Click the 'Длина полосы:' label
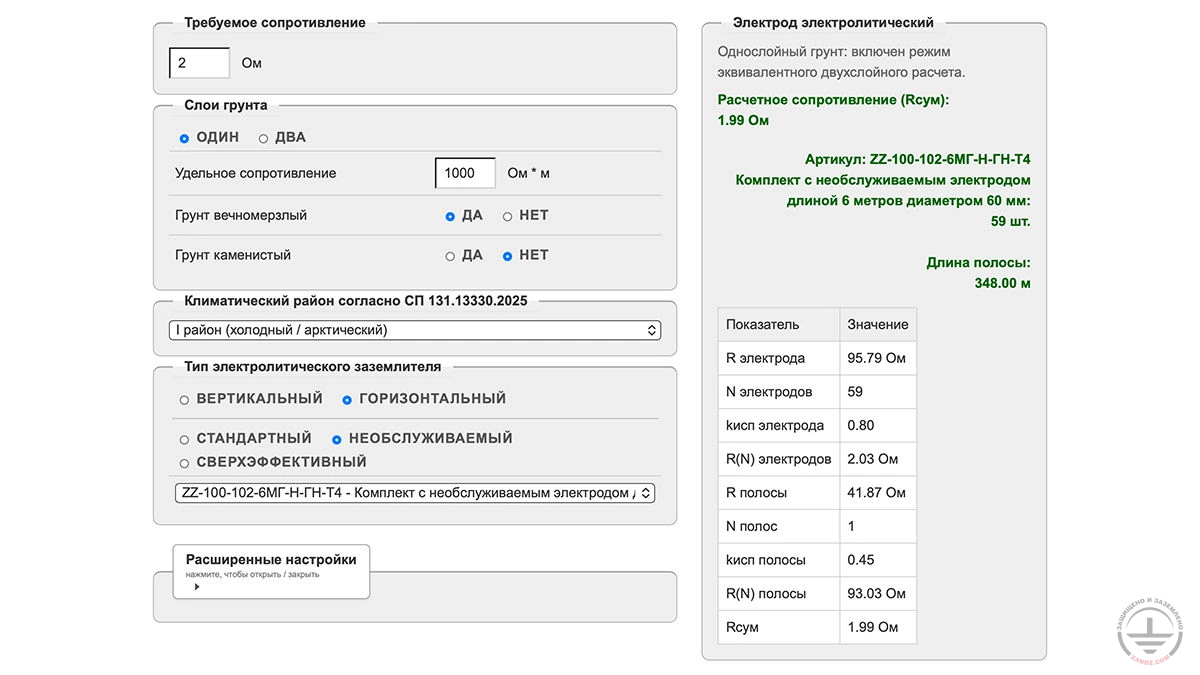This screenshot has height=675, width=1200. pos(978,263)
